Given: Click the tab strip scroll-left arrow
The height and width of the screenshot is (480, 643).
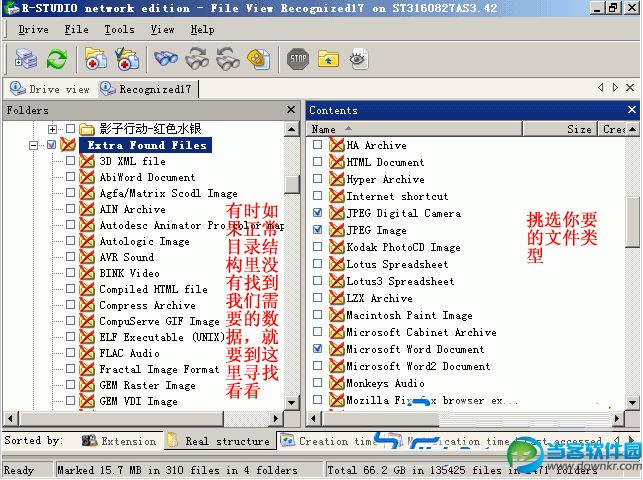Looking at the screenshot, I should tap(601, 87).
